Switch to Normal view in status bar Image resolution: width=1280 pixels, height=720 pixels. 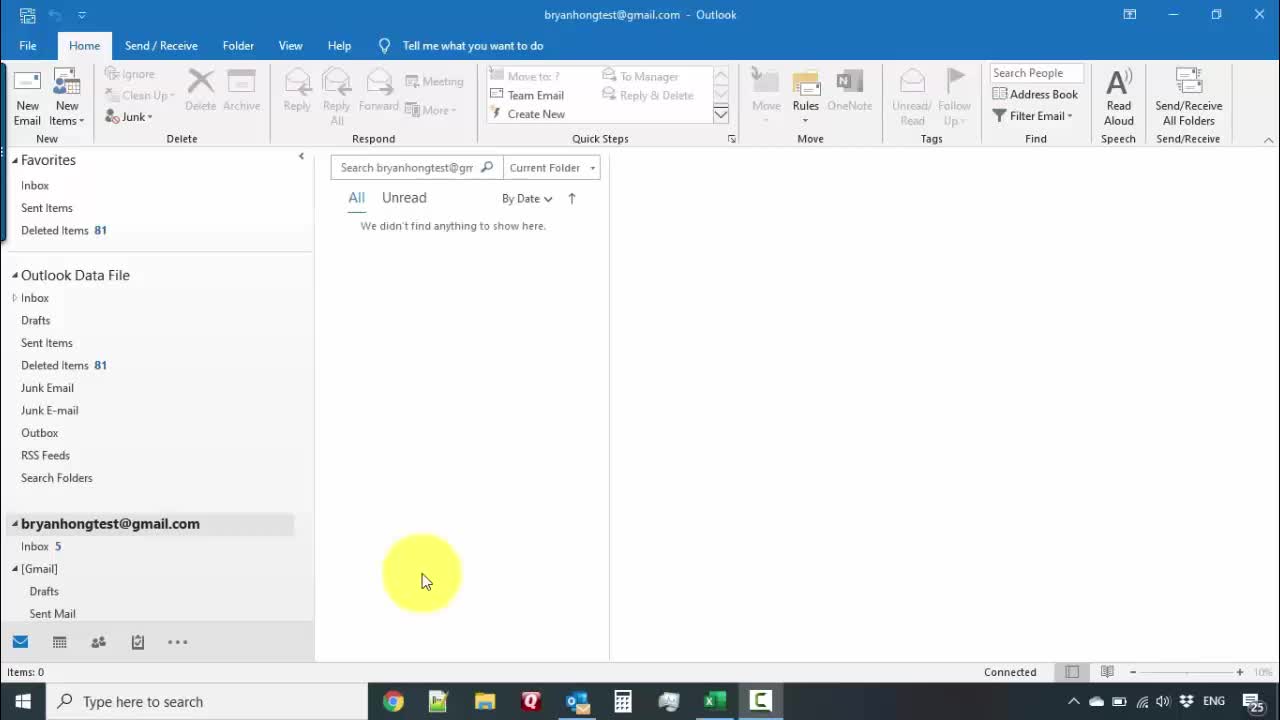point(1072,672)
